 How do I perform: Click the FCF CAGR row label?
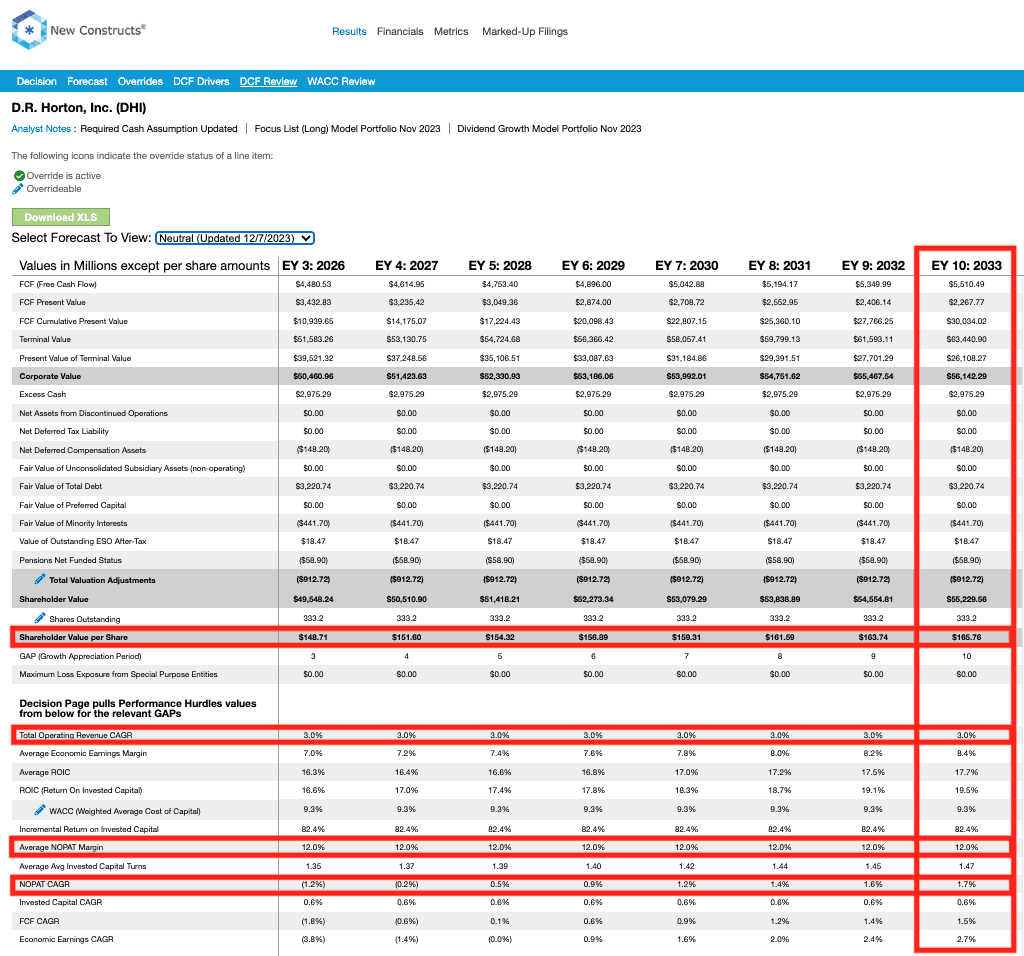pyautogui.click(x=39, y=921)
